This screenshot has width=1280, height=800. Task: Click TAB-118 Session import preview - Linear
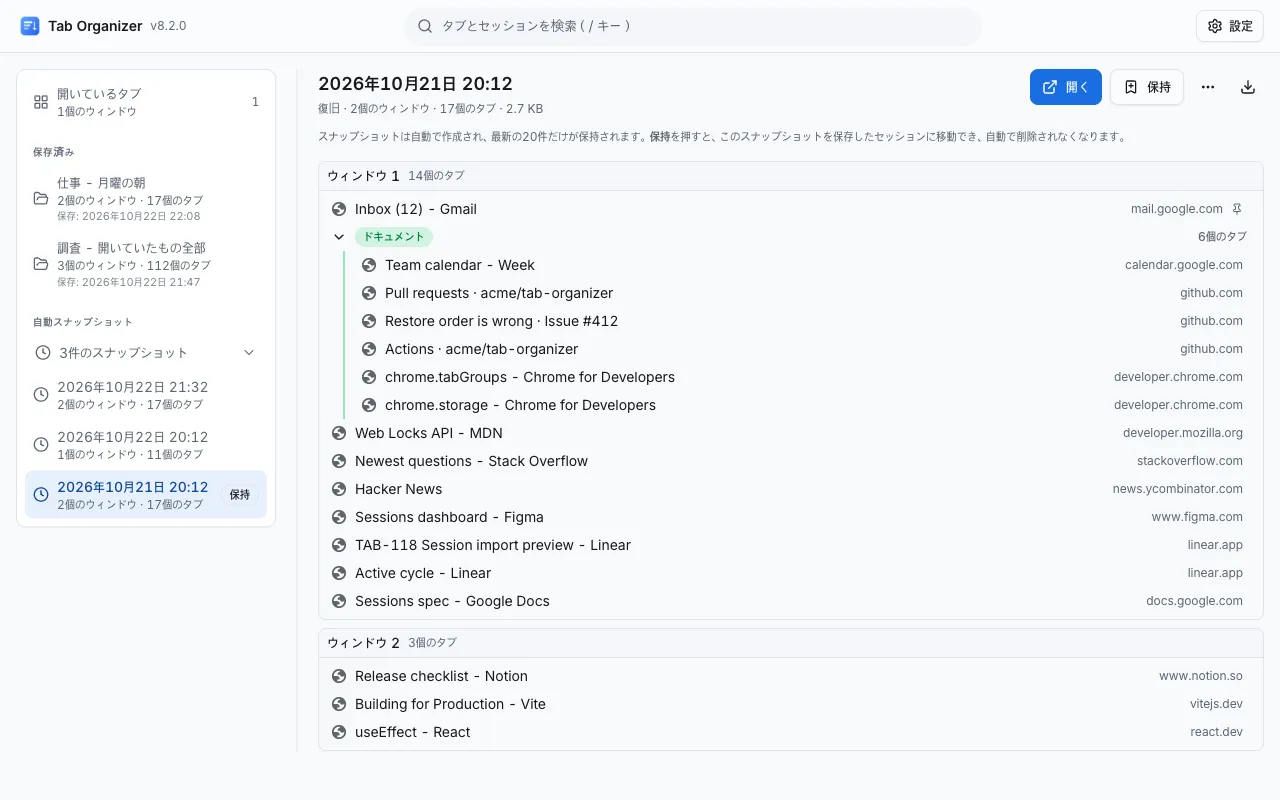791,545
